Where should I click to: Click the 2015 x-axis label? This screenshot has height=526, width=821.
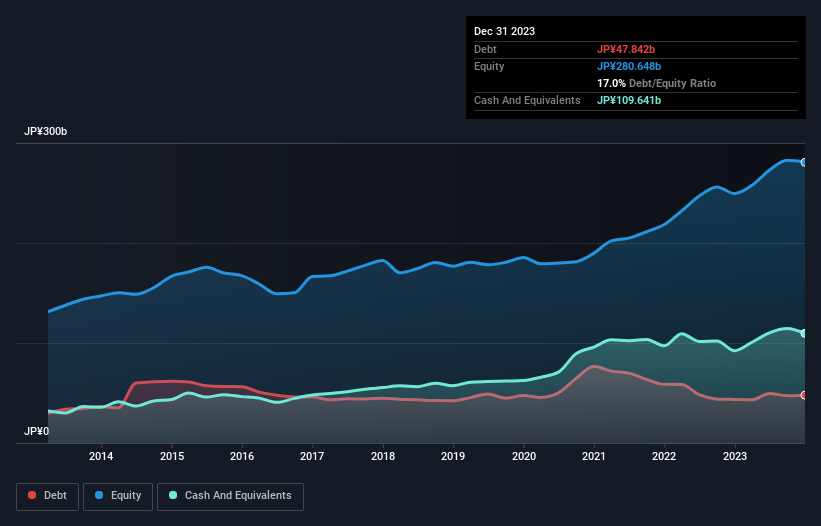[x=172, y=456]
